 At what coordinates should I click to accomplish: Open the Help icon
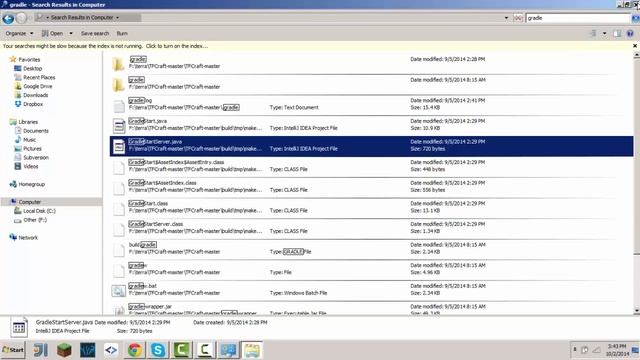coord(630,33)
